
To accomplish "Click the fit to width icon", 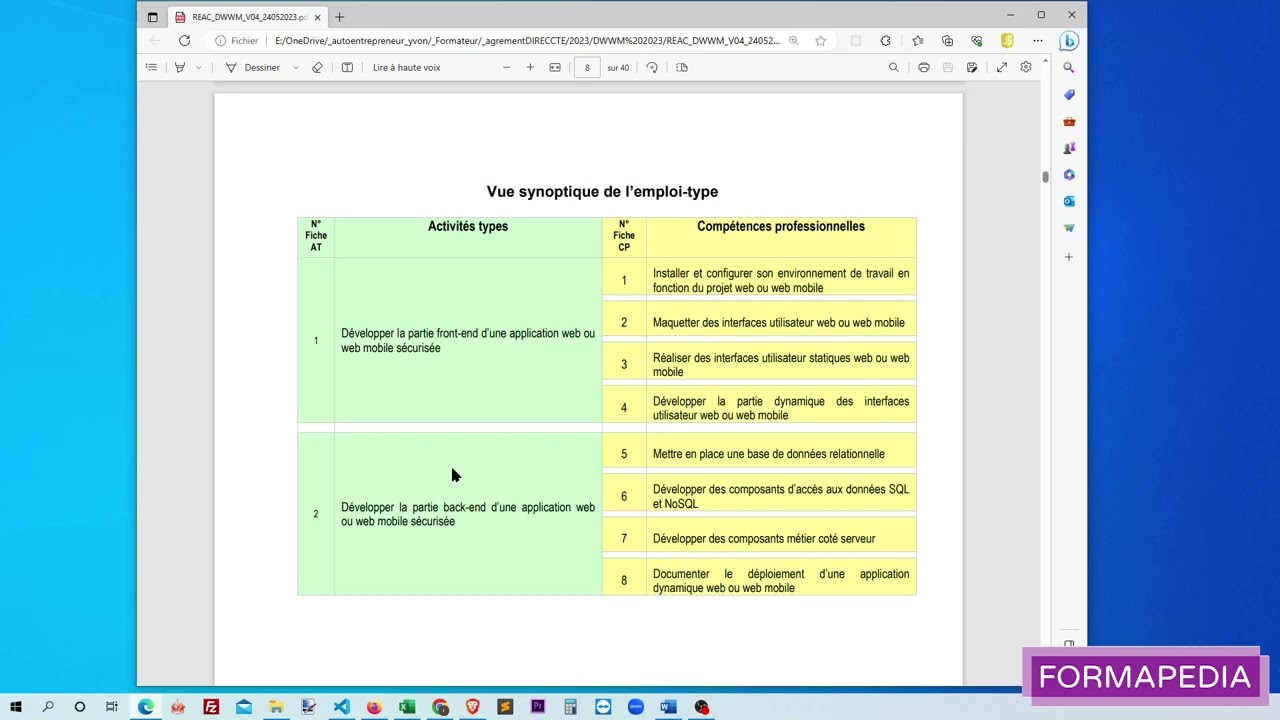I will 555,67.
